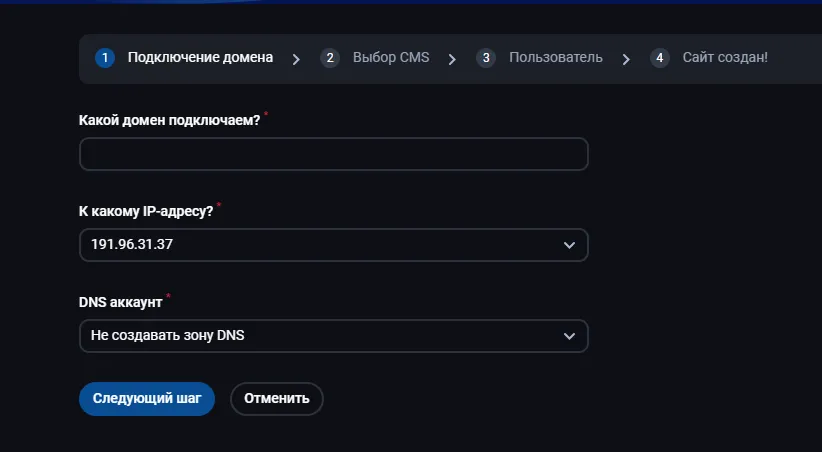Viewport: 822px width, 452px height.
Task: Expand the DNS account dropdown
Action: [x=333, y=336]
